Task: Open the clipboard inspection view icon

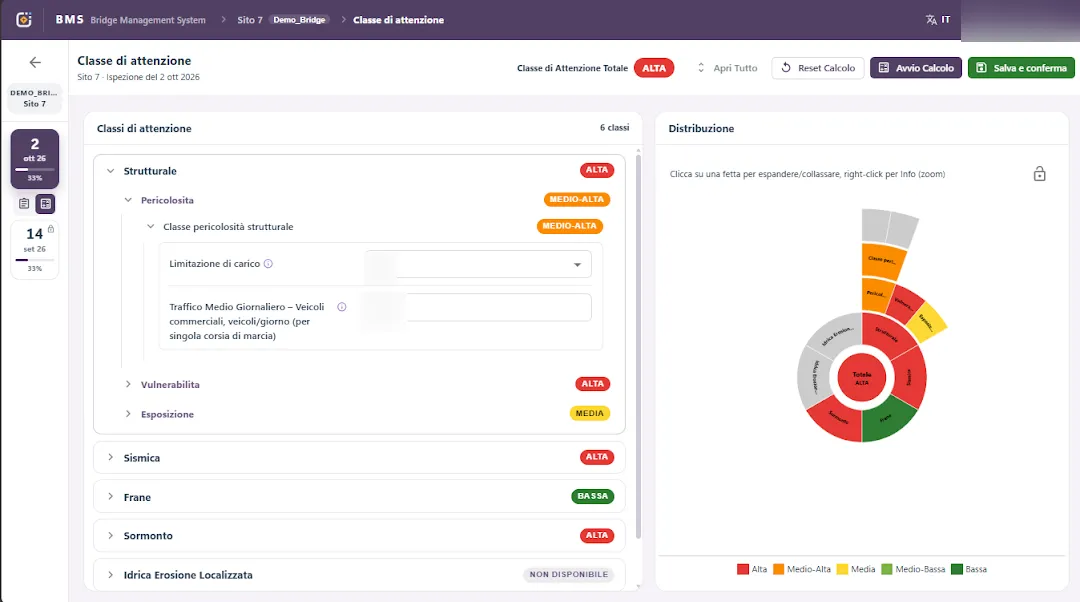Action: pos(24,203)
